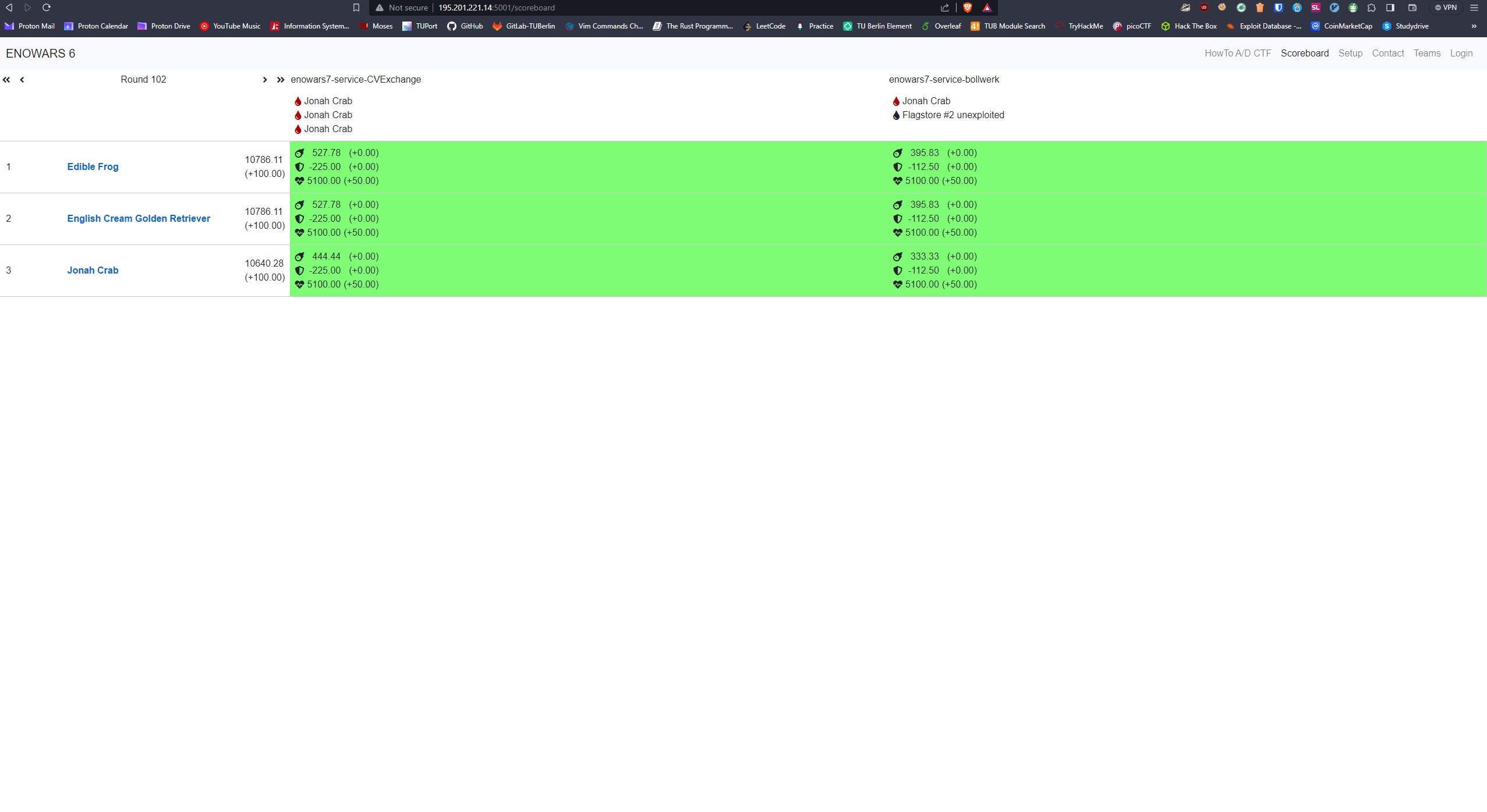
Task: Click Brave Shields lion icon
Action: [968, 8]
